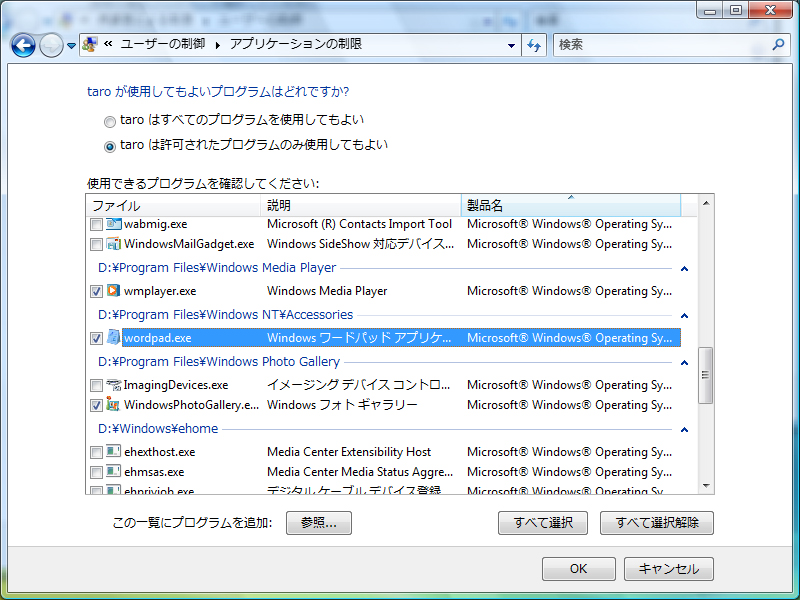Confirm with the OK button
This screenshot has width=800, height=600.
pos(579,569)
